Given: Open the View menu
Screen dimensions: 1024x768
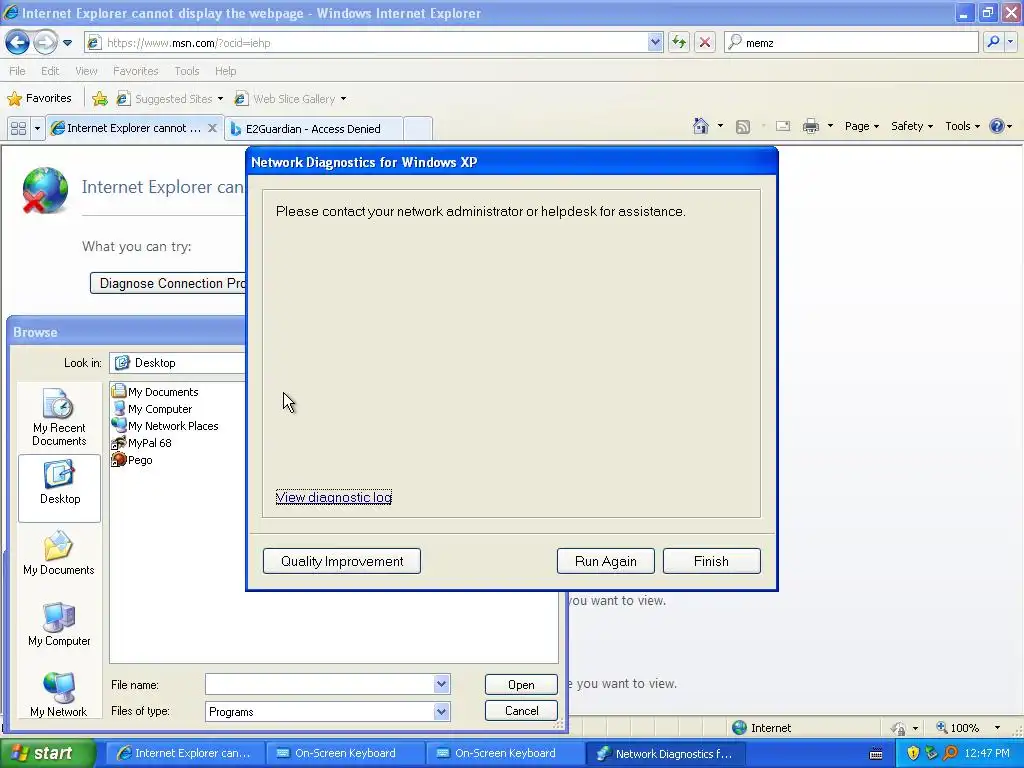Looking at the screenshot, I should coord(86,71).
